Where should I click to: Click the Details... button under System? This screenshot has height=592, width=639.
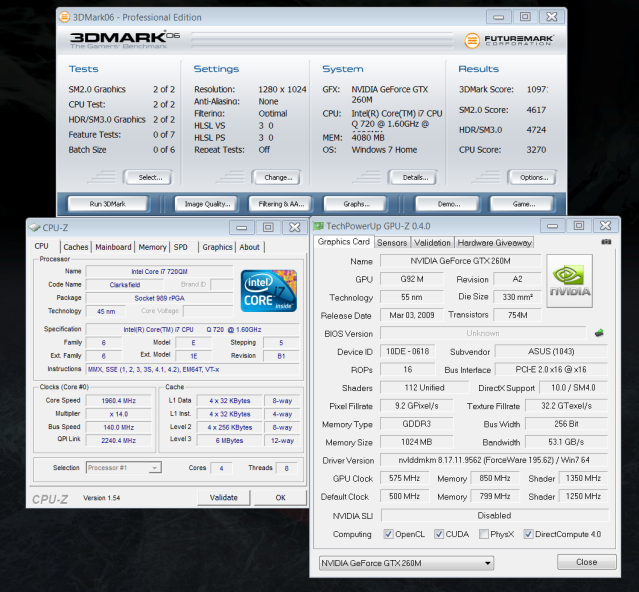click(413, 177)
